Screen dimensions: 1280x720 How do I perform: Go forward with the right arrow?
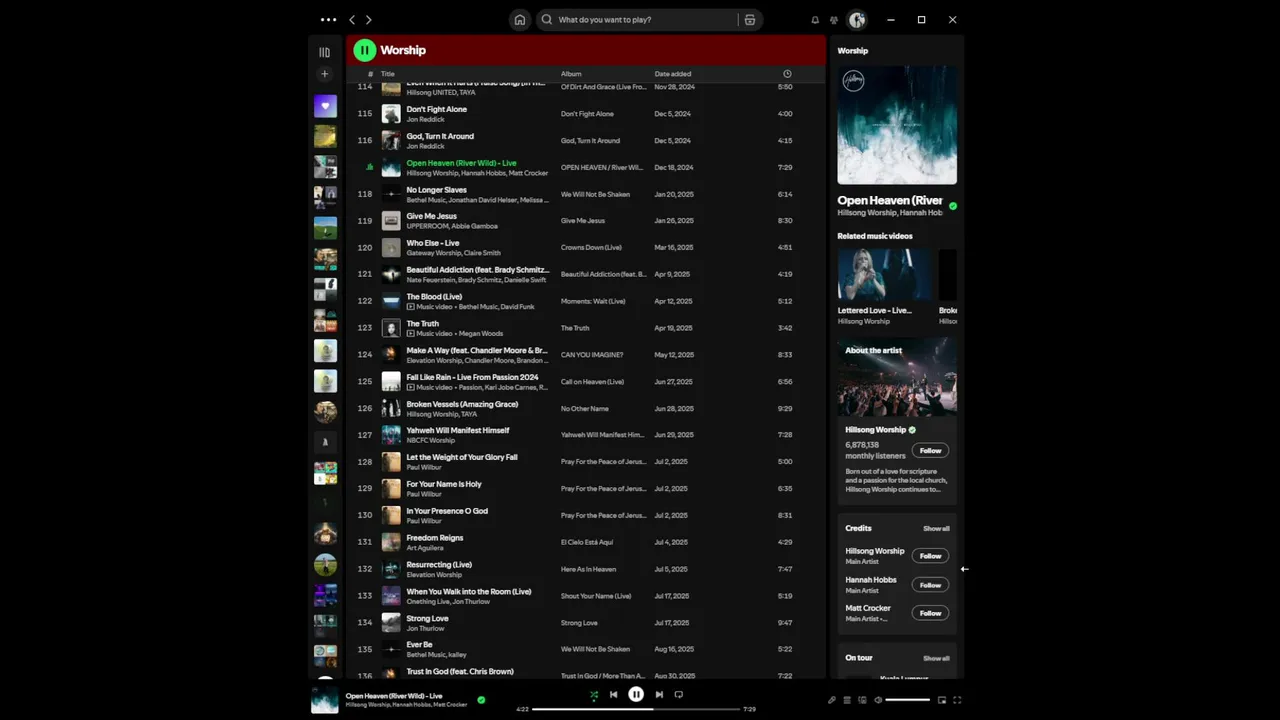pyautogui.click(x=369, y=19)
